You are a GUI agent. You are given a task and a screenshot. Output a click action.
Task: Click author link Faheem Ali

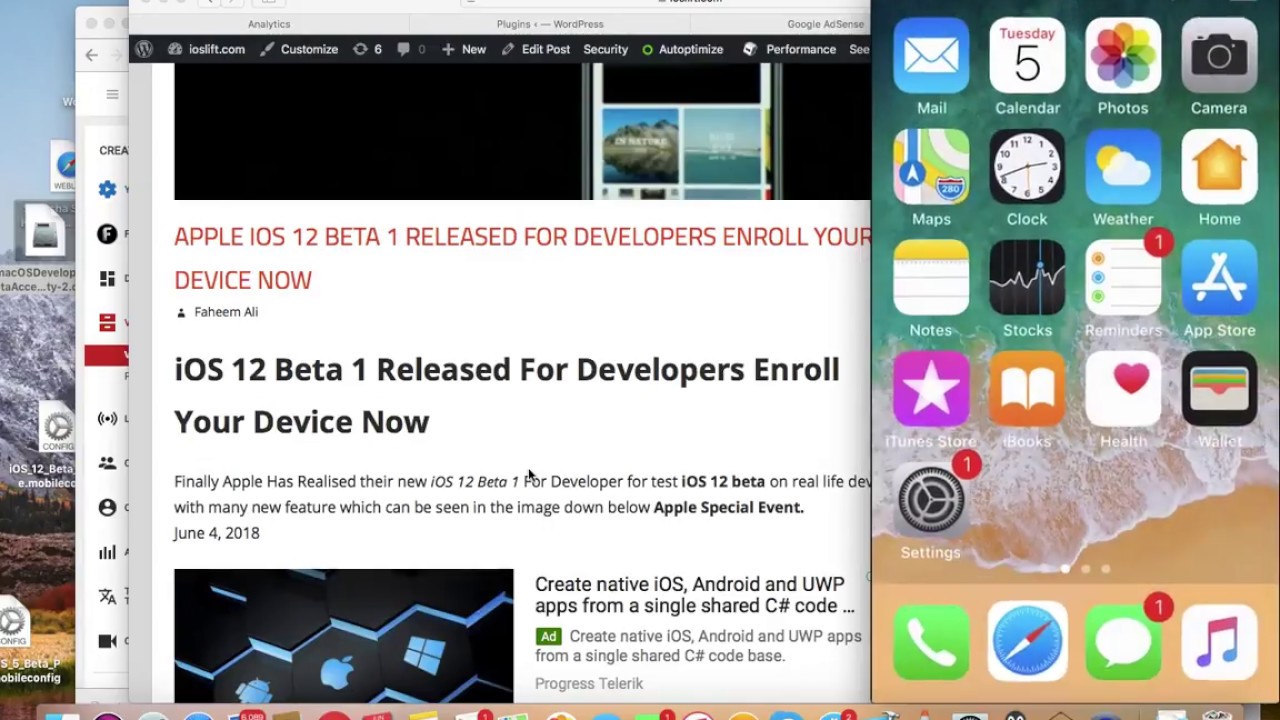(x=226, y=312)
